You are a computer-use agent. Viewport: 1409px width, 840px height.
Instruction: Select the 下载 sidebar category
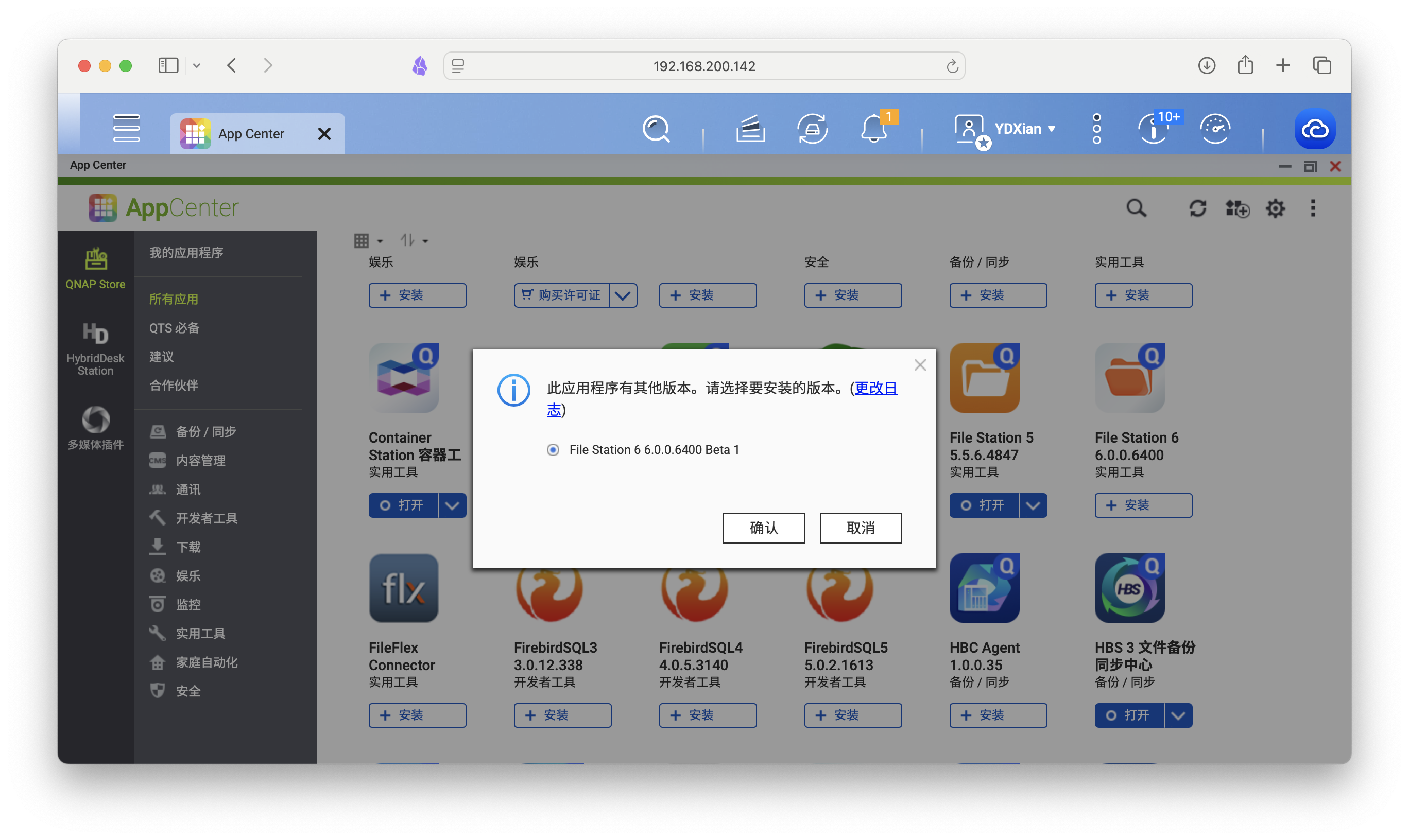coord(175,547)
